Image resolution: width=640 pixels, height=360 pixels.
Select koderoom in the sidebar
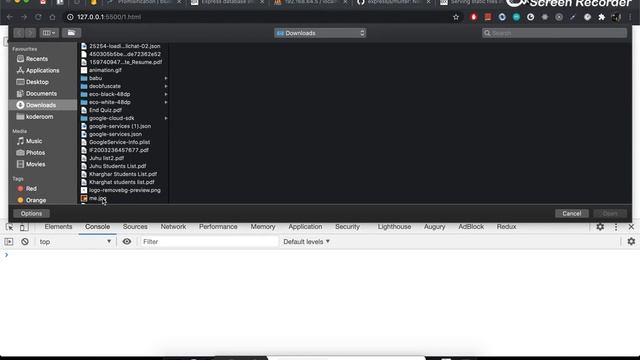pyautogui.click(x=42, y=117)
